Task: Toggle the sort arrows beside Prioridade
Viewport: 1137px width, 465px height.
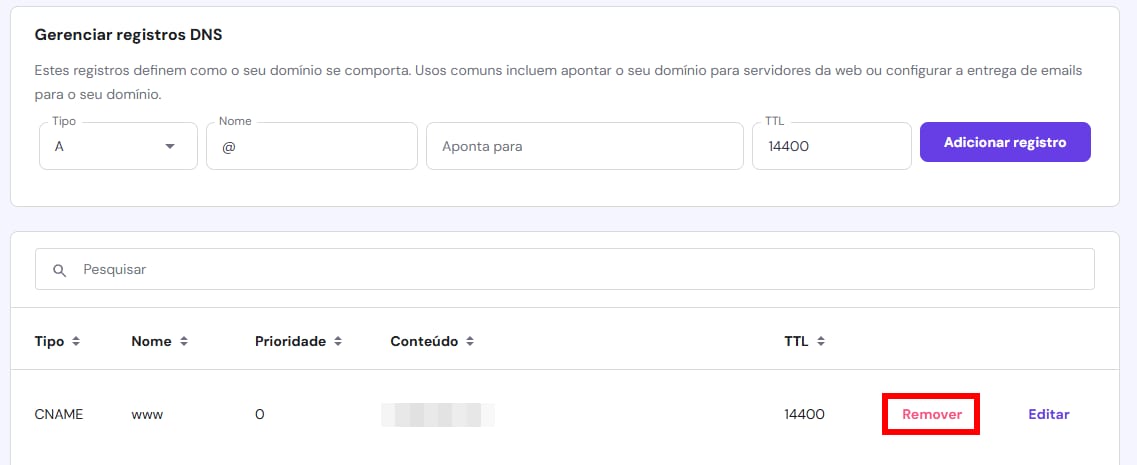Action: (x=338, y=341)
